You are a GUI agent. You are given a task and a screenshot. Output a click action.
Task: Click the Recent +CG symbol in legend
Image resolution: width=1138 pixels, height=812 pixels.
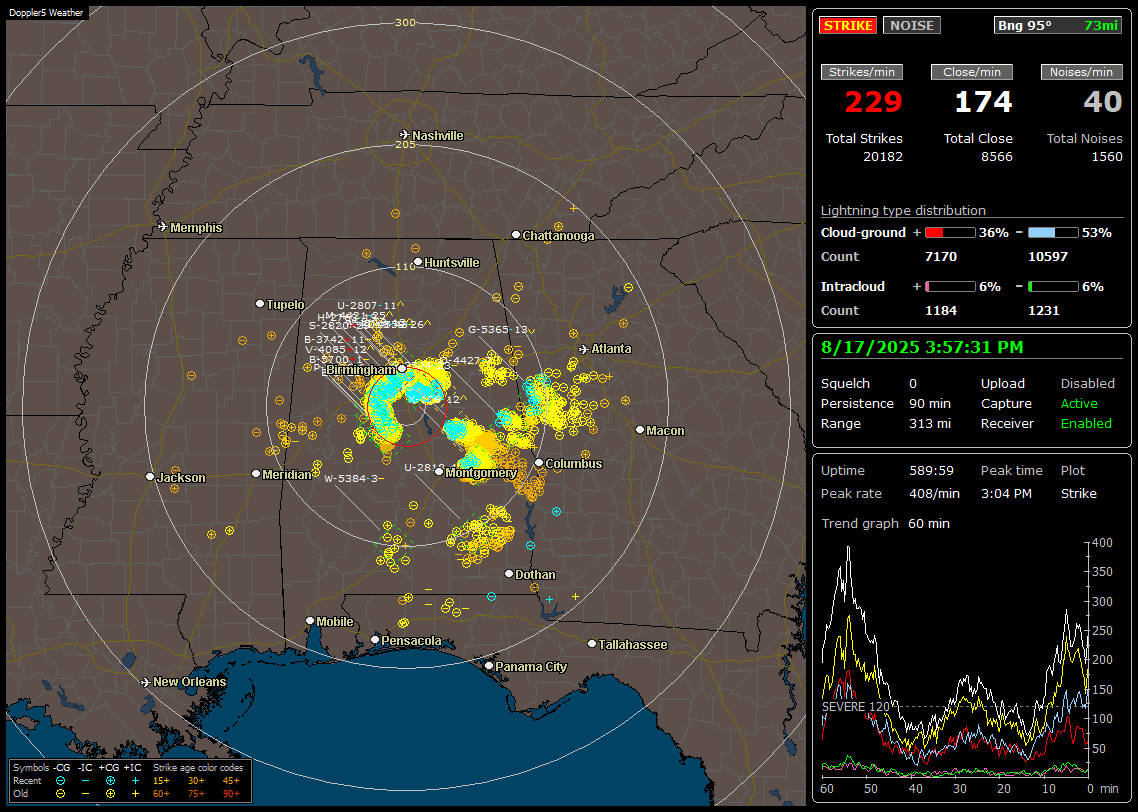[x=110, y=781]
